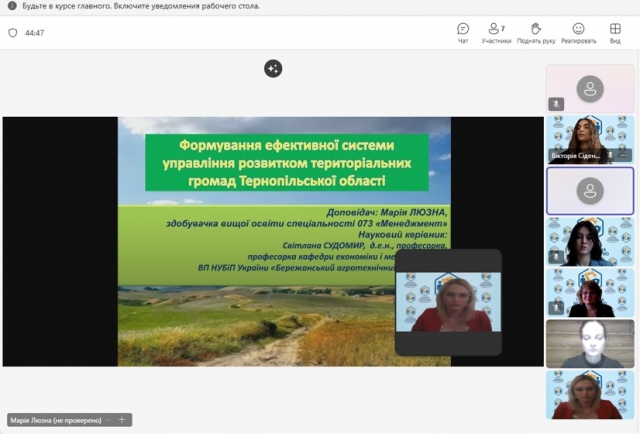Viewport: 640px width, 434px height.
Task: Open the Чат panel
Action: coord(463,32)
